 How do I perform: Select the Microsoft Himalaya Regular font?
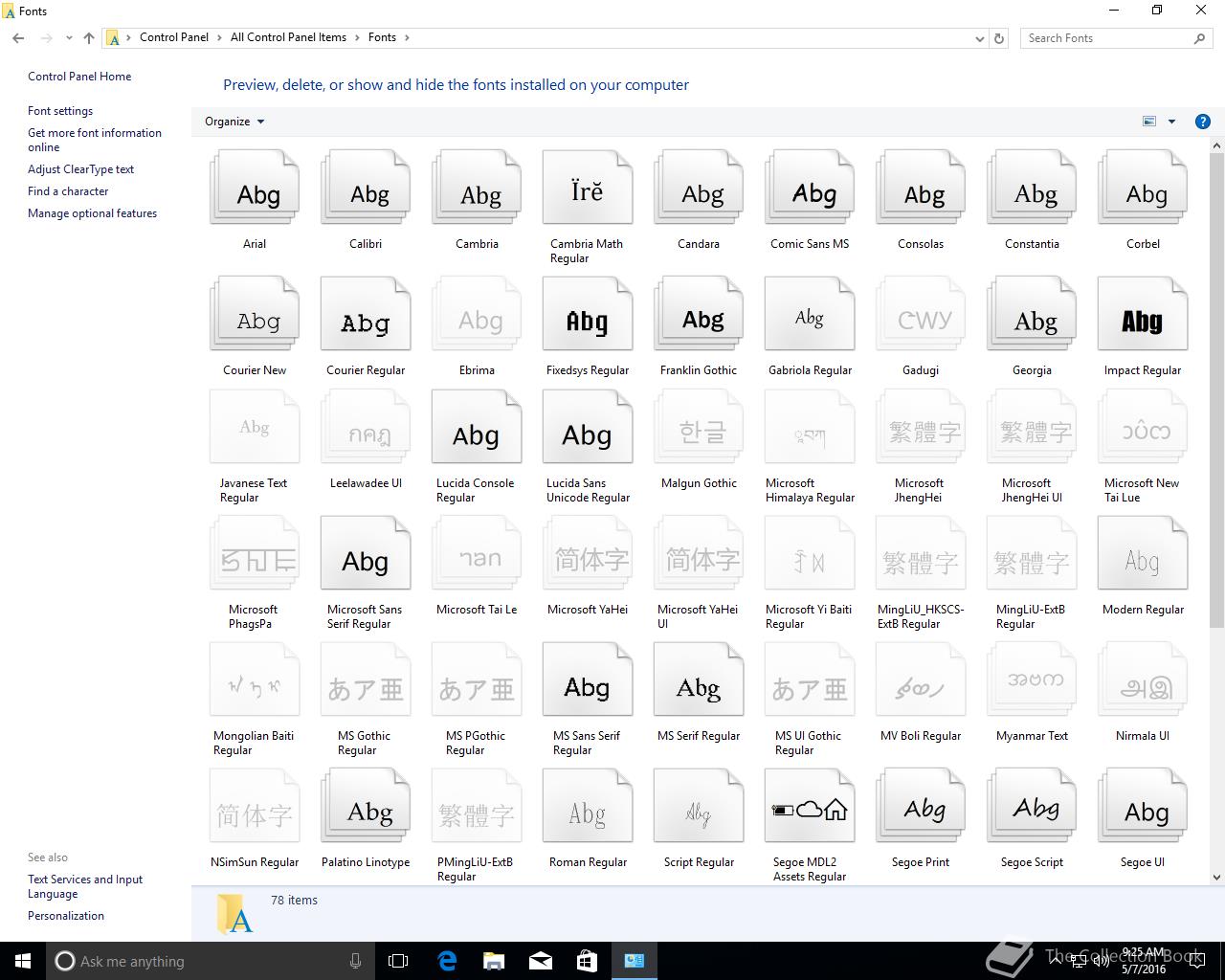pyautogui.click(x=810, y=427)
